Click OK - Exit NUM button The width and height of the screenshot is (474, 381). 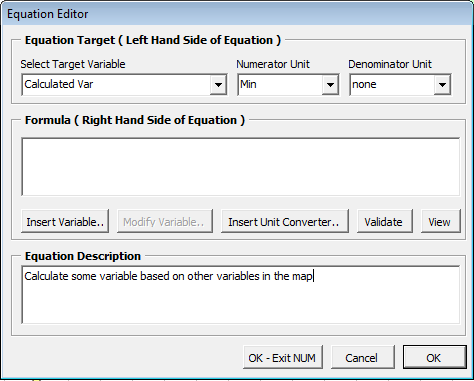coord(283,357)
